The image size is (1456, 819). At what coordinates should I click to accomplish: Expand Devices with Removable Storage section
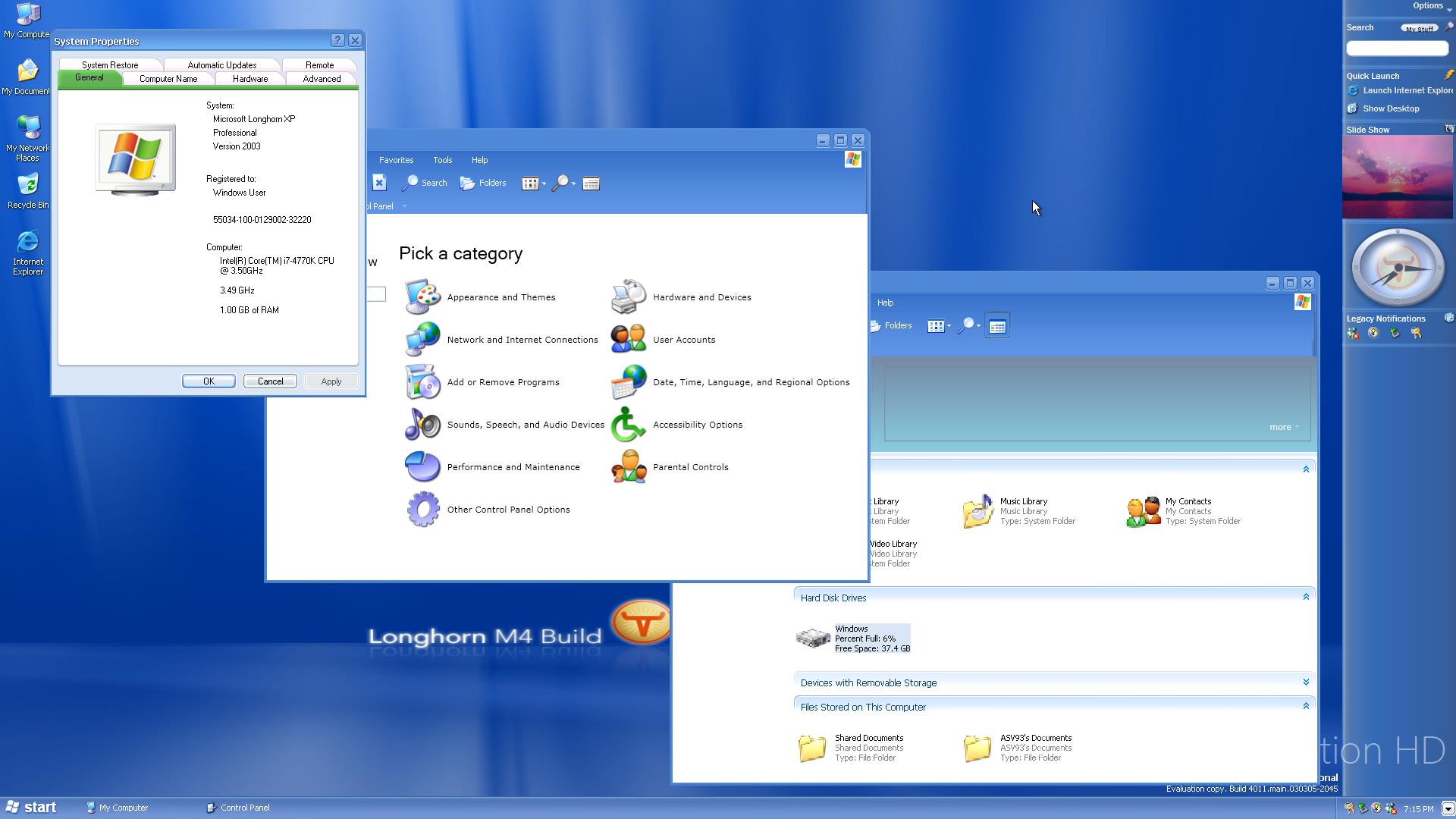pos(1306,682)
